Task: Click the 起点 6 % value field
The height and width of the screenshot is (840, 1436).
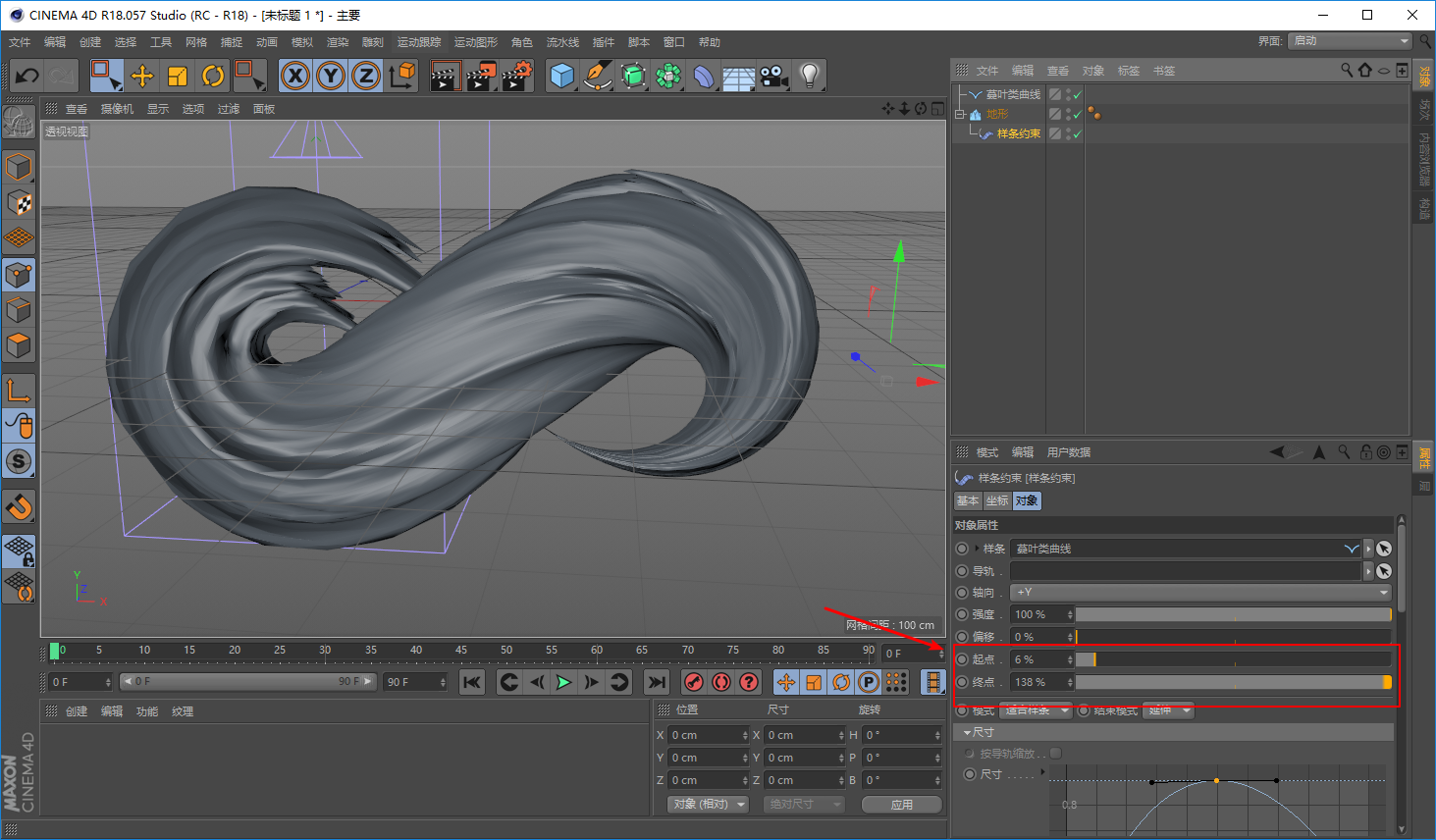Action: click(1042, 659)
